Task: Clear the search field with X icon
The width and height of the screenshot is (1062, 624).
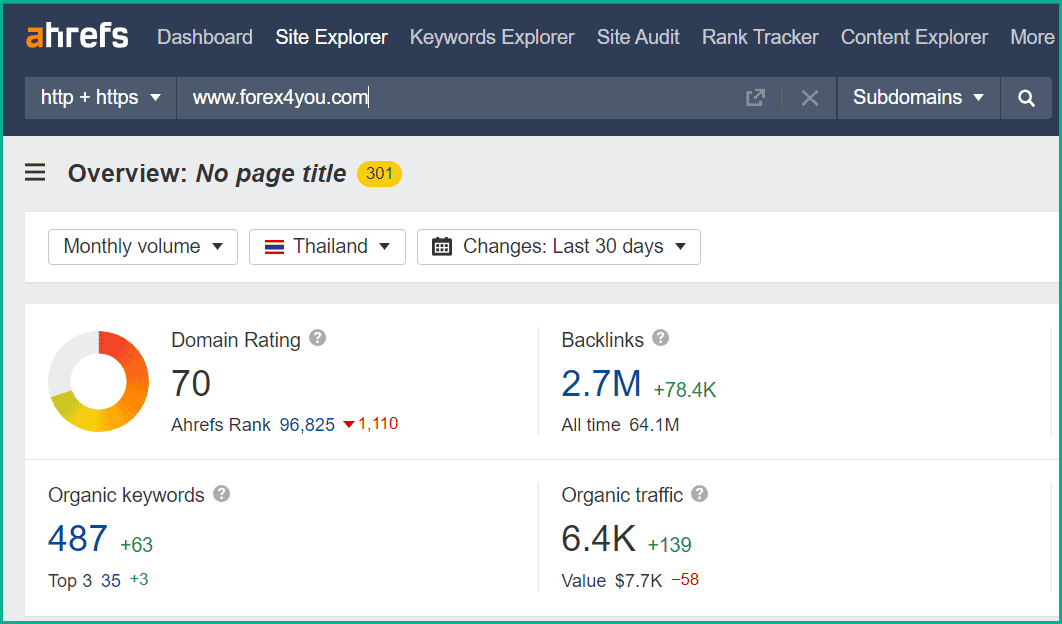Action: tap(810, 98)
